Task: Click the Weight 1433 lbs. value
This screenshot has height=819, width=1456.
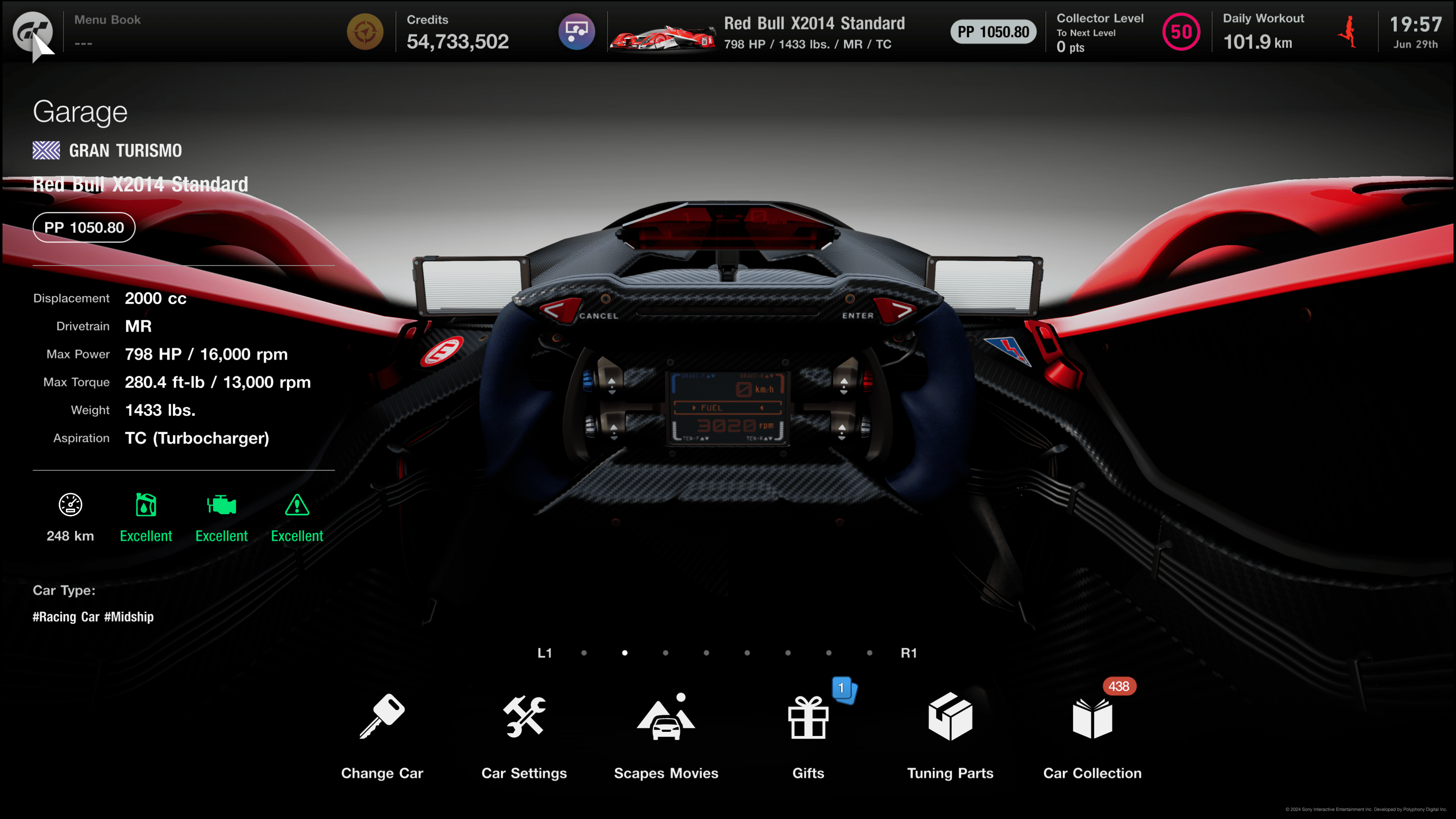Action: point(160,410)
